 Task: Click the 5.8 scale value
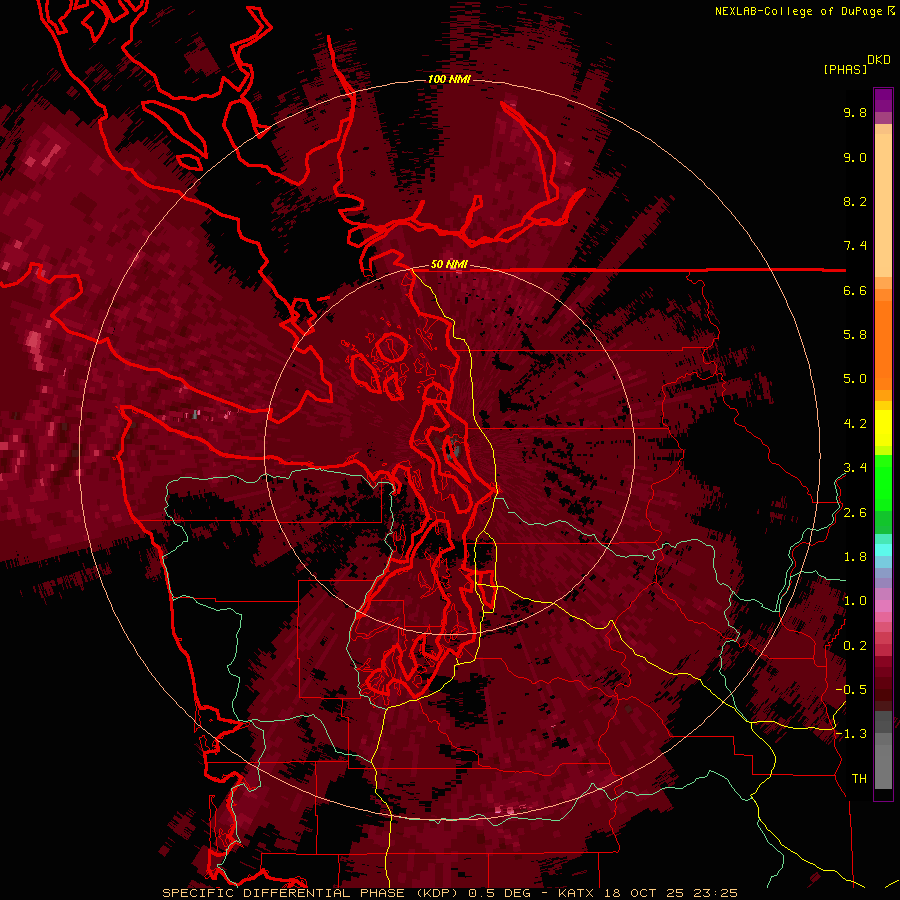tap(855, 335)
